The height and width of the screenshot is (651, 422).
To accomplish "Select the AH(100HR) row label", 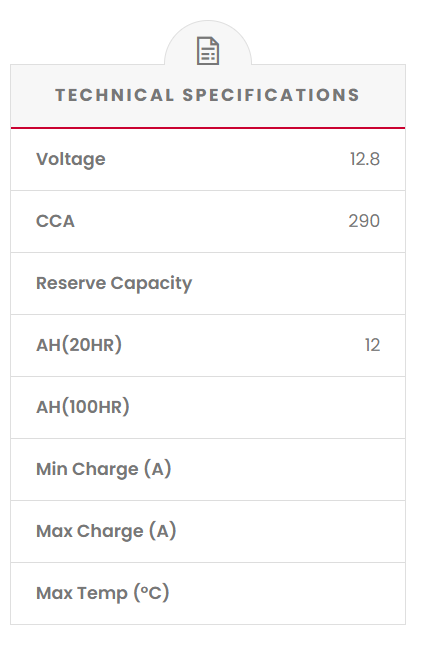I will click(83, 407).
